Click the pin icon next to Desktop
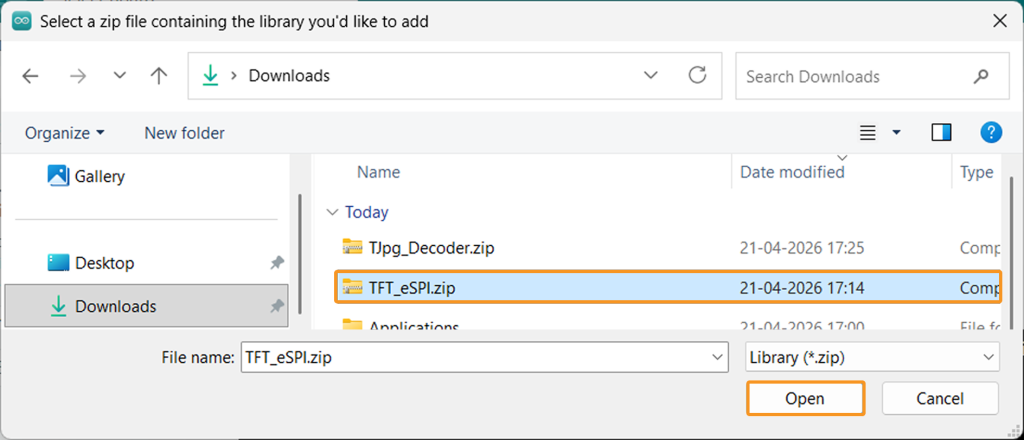Viewport: 1024px width, 440px height. 277,263
